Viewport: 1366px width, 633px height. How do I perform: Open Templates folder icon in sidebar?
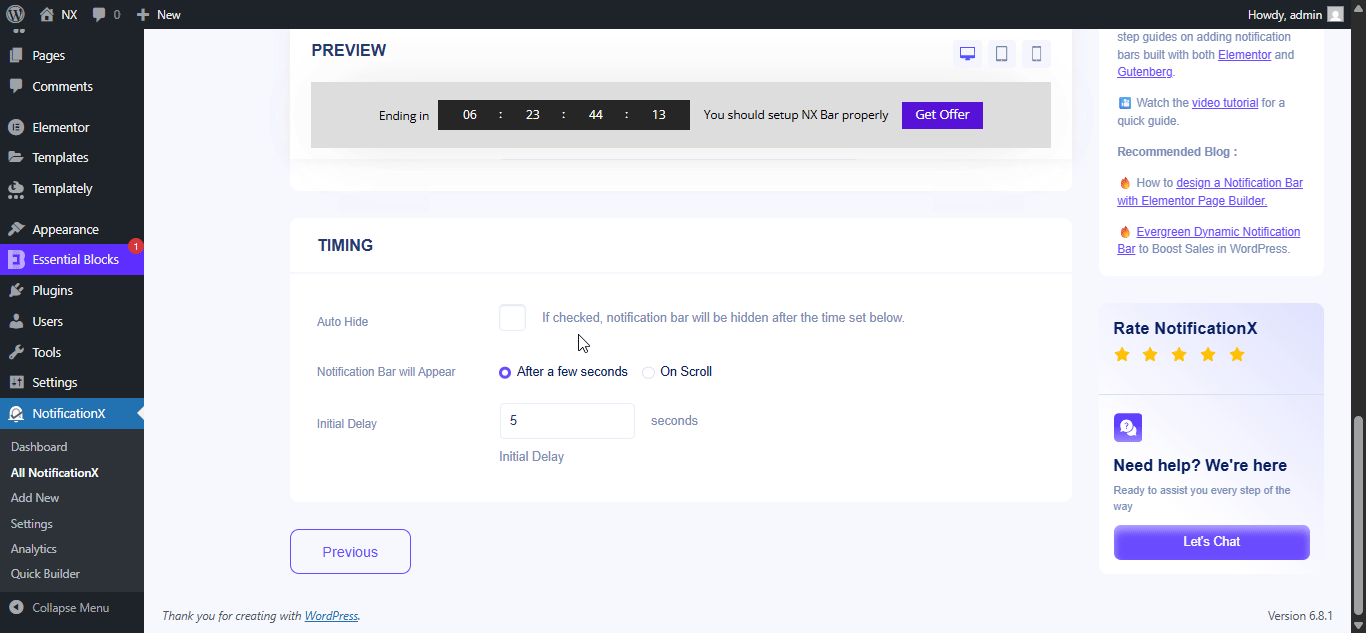(x=16, y=157)
